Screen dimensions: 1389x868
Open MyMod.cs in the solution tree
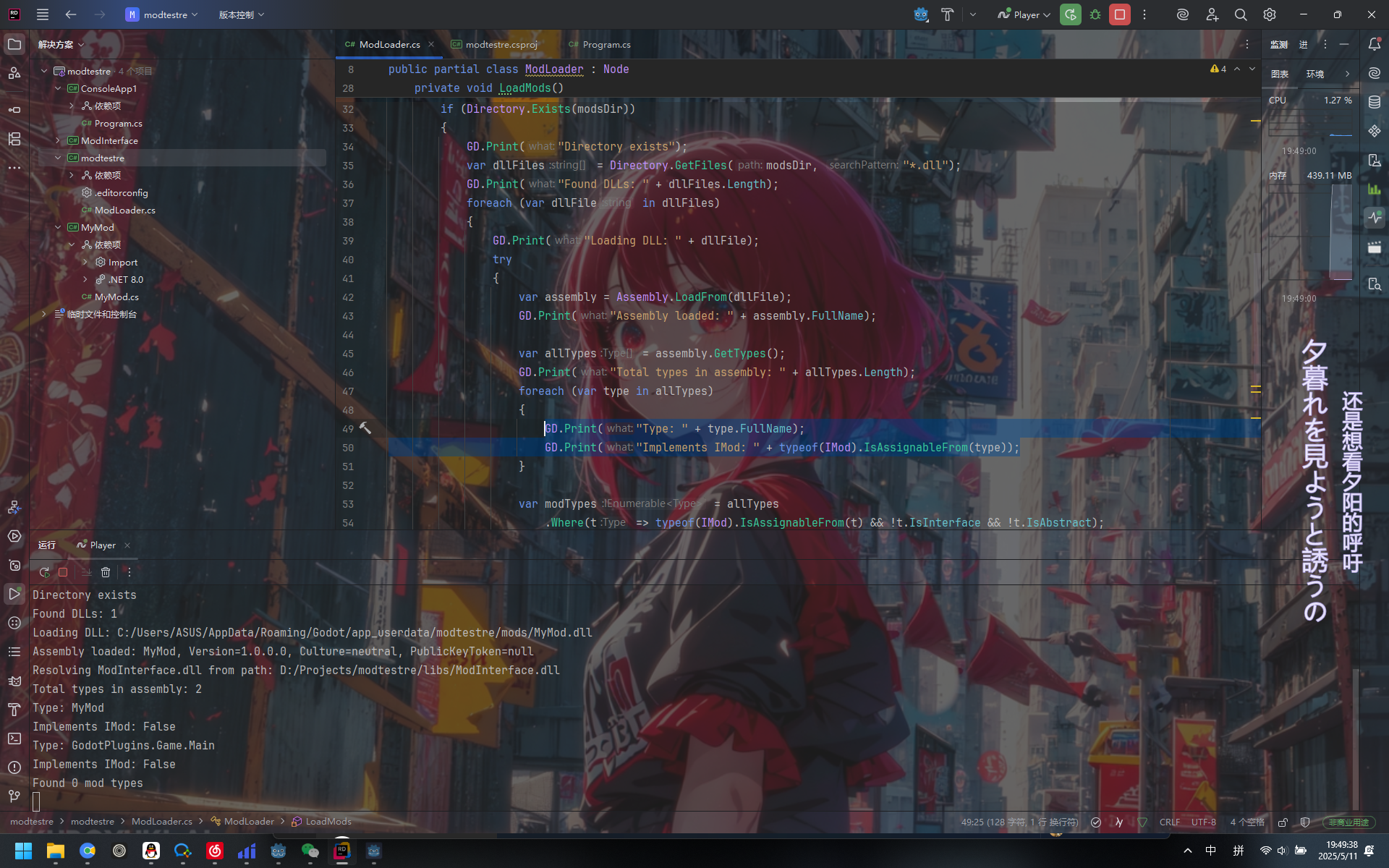tap(110, 297)
